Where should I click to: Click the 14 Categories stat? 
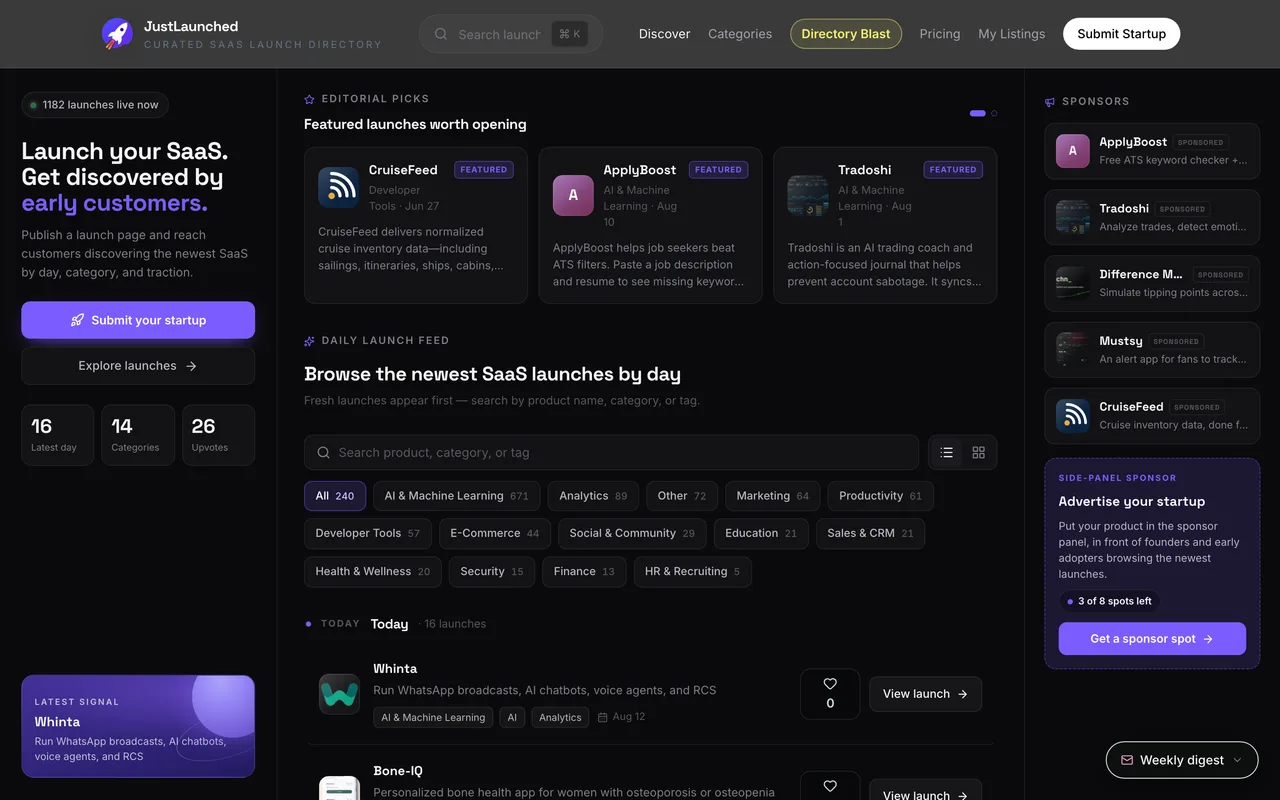138,435
